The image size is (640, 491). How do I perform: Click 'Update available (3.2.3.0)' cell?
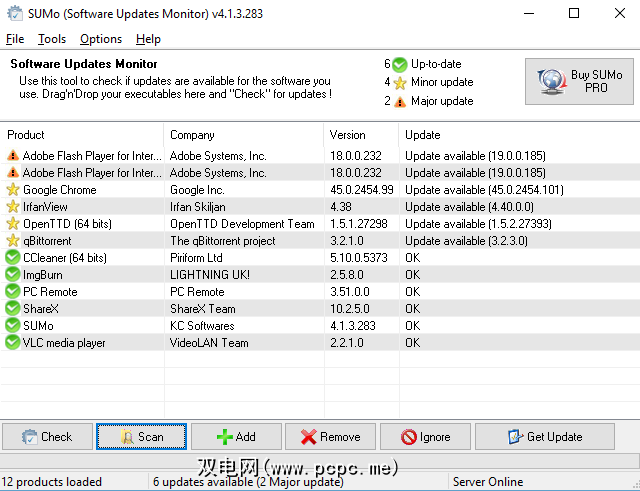click(467, 241)
